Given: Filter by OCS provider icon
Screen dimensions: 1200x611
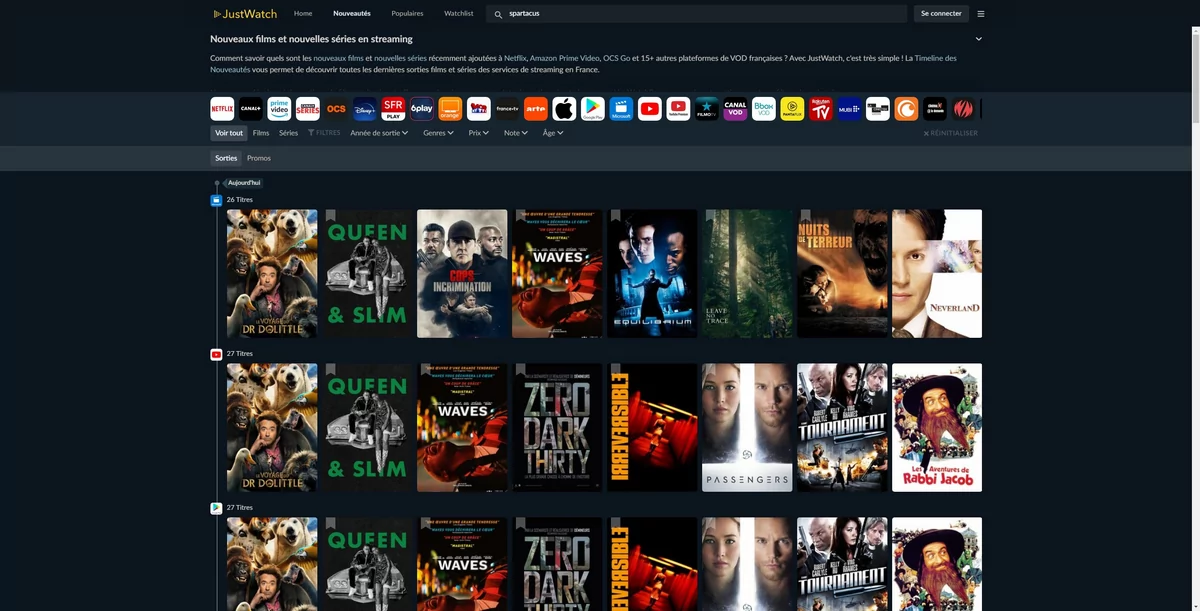Looking at the screenshot, I should 336,109.
